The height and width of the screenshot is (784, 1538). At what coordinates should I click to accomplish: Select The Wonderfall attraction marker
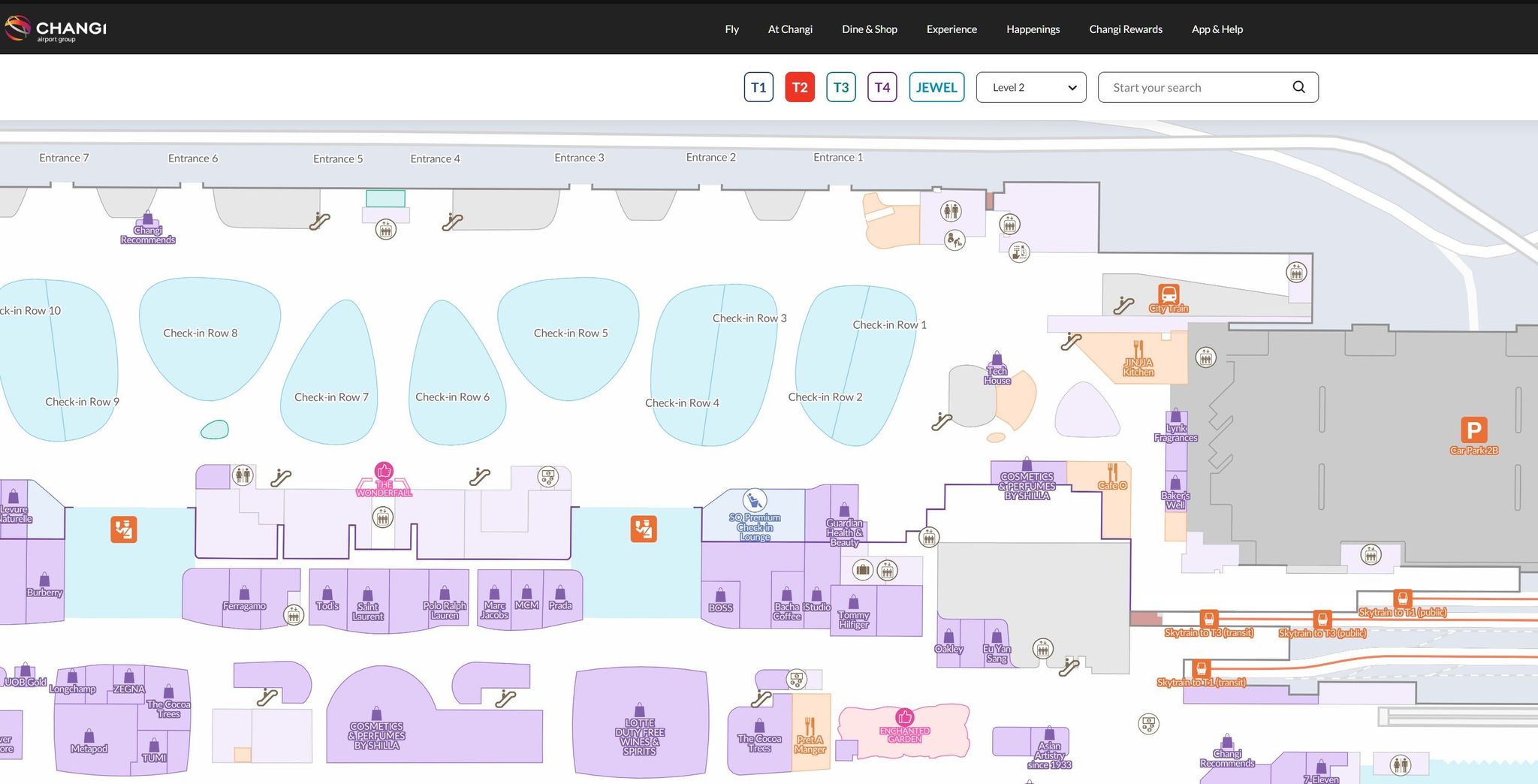pyautogui.click(x=384, y=471)
